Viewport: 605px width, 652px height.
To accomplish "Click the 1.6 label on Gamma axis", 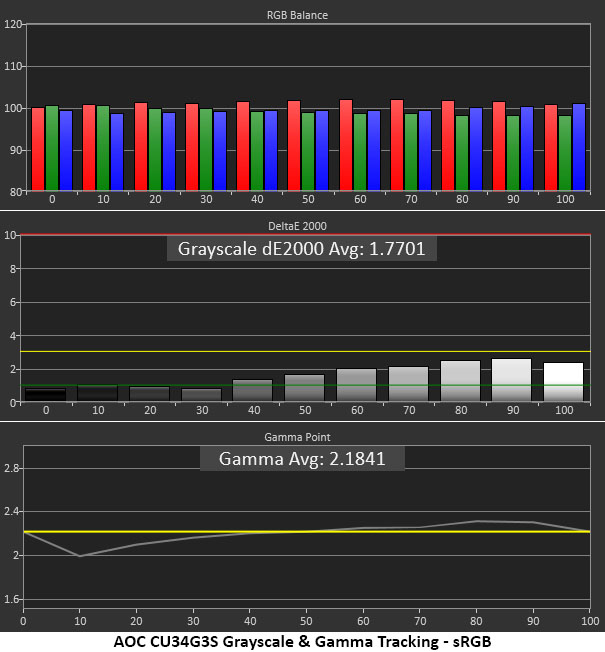I will [12, 599].
